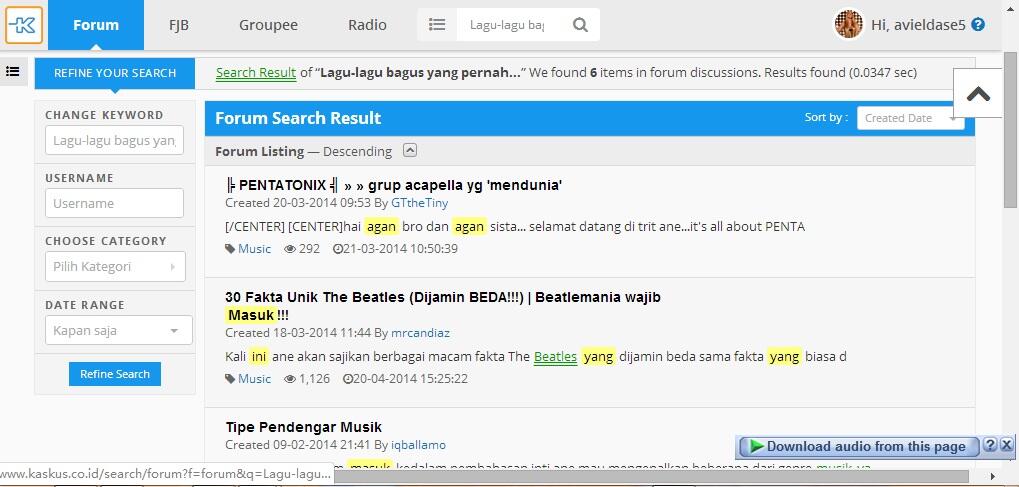Screen dimensions: 1019x487
Task: Click the tag icon in the Beatles result
Action: [x=230, y=378]
